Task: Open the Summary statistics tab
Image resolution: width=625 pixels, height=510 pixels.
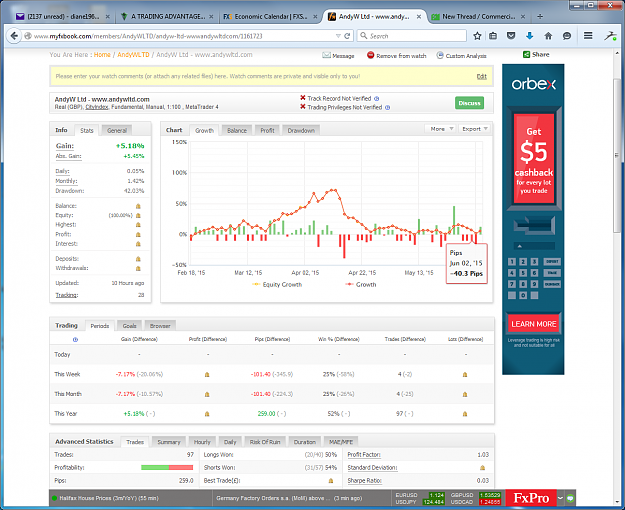Action: point(169,442)
